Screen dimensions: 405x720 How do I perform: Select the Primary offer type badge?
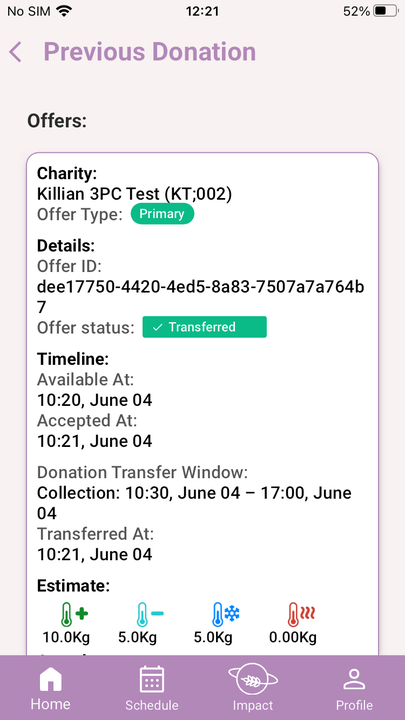163,214
